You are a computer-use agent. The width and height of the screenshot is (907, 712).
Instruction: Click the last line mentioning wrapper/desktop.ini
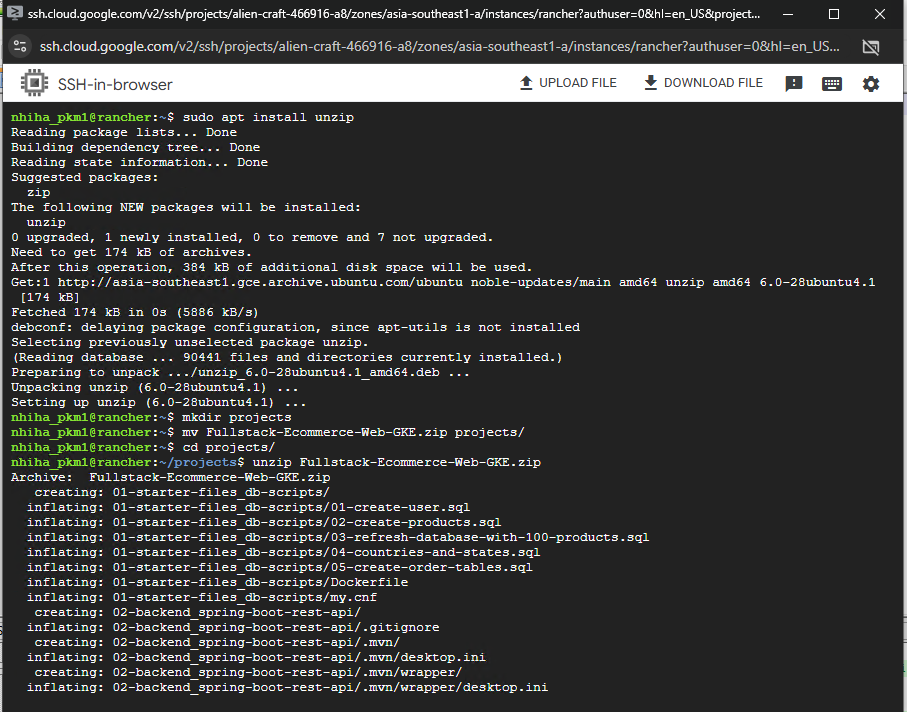point(330,687)
